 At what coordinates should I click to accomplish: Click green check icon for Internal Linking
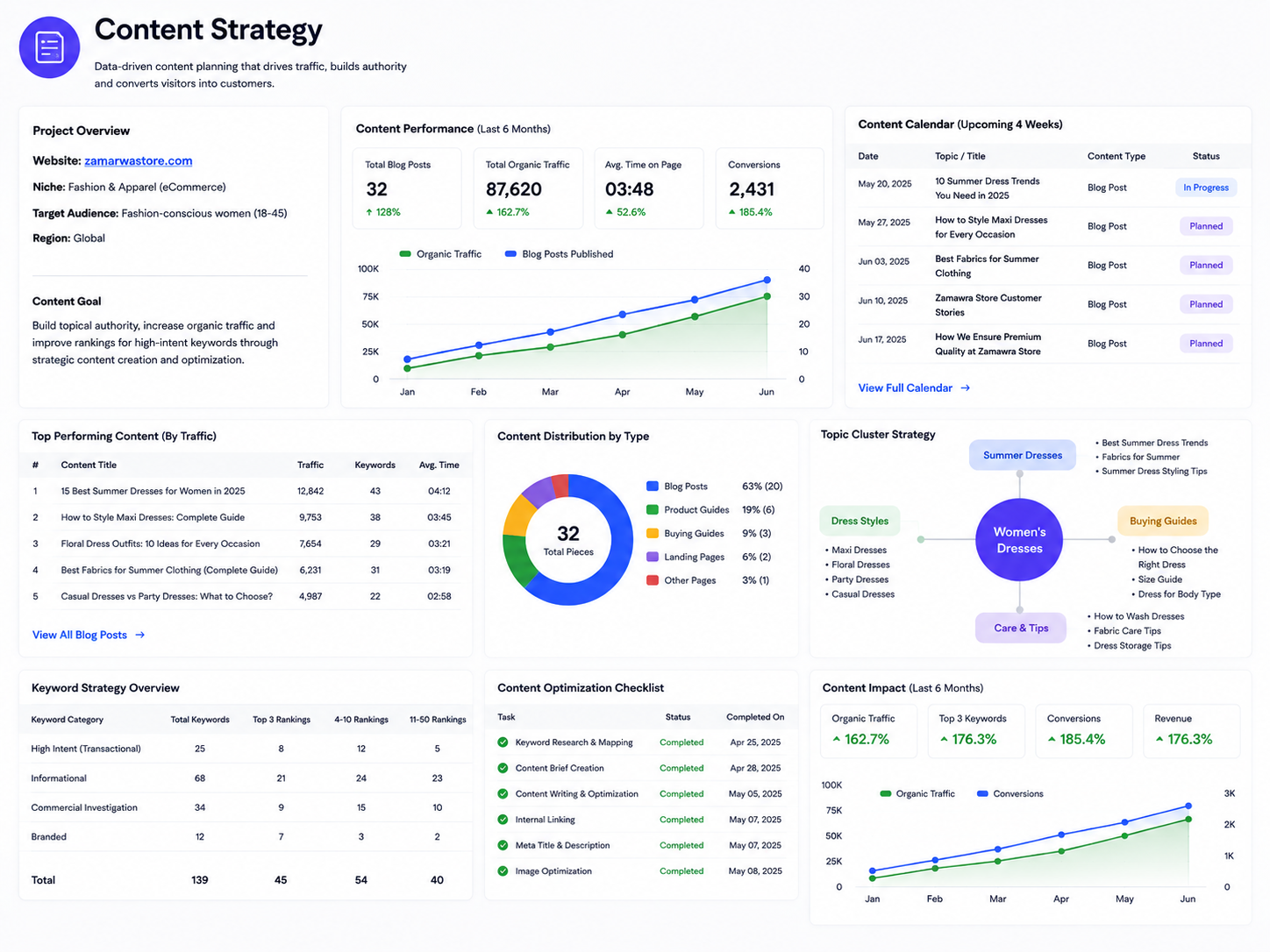[503, 820]
